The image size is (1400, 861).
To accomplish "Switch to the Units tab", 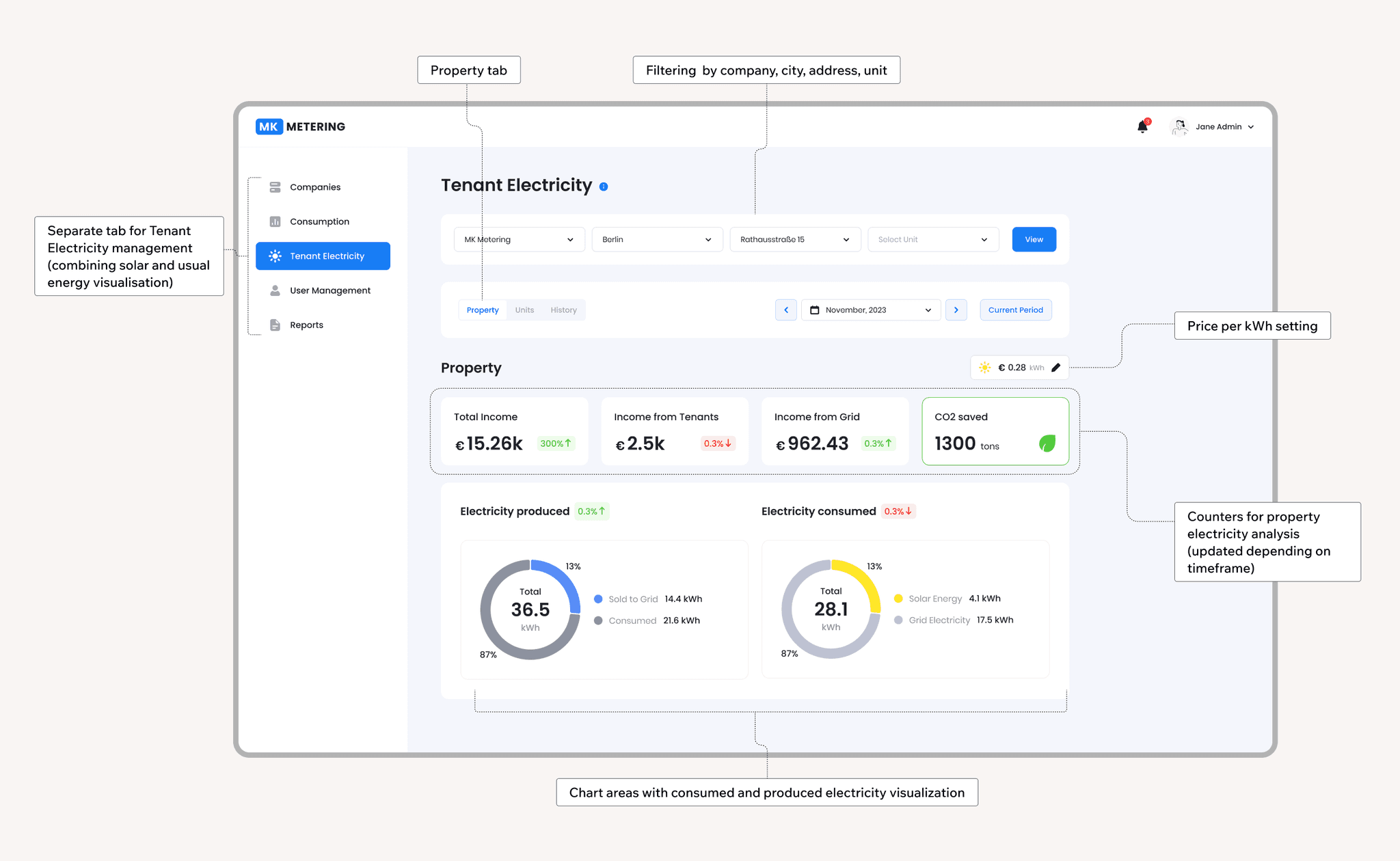I will (524, 310).
